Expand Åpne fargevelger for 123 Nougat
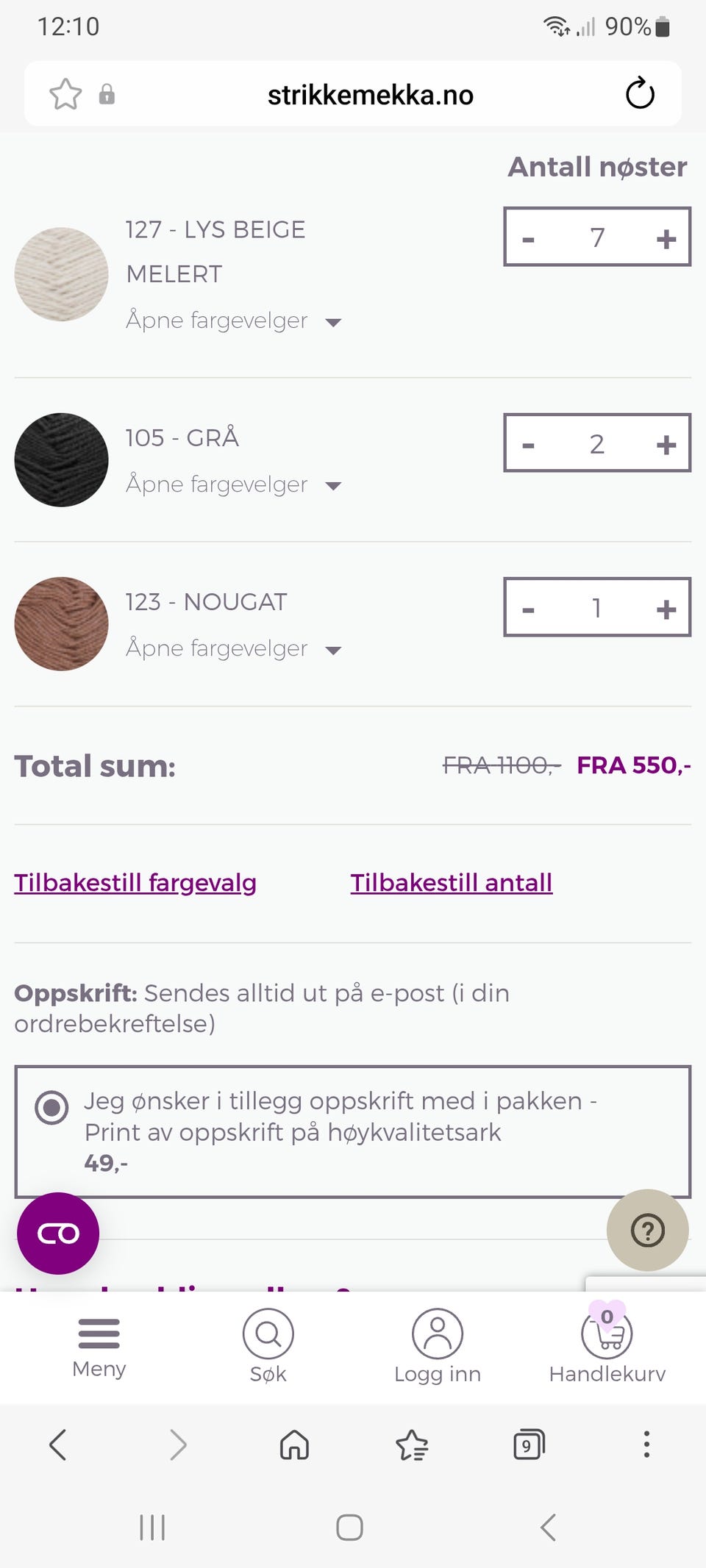Image resolution: width=706 pixels, height=1568 pixels. pyautogui.click(x=234, y=648)
